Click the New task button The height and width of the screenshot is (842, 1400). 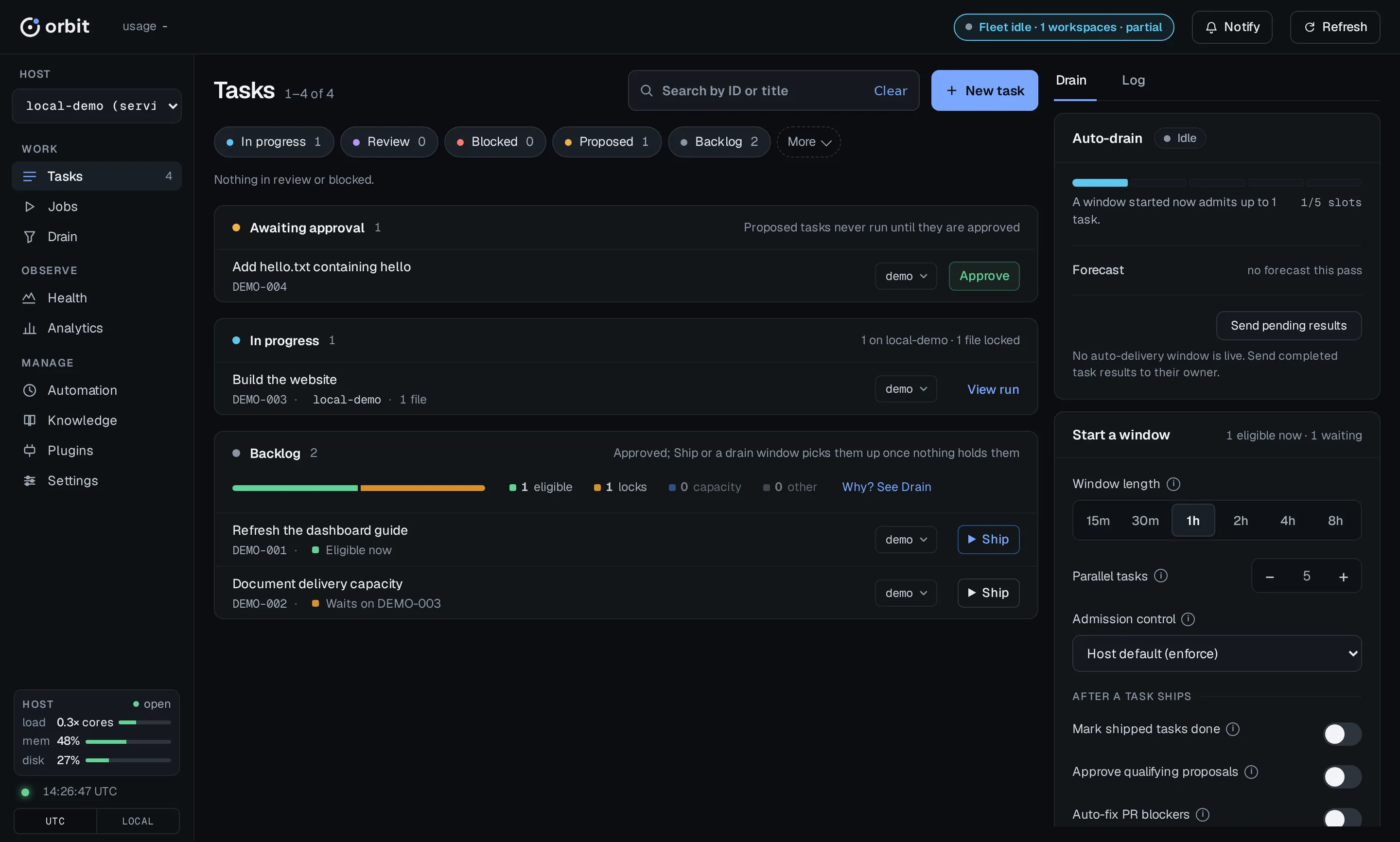985,90
